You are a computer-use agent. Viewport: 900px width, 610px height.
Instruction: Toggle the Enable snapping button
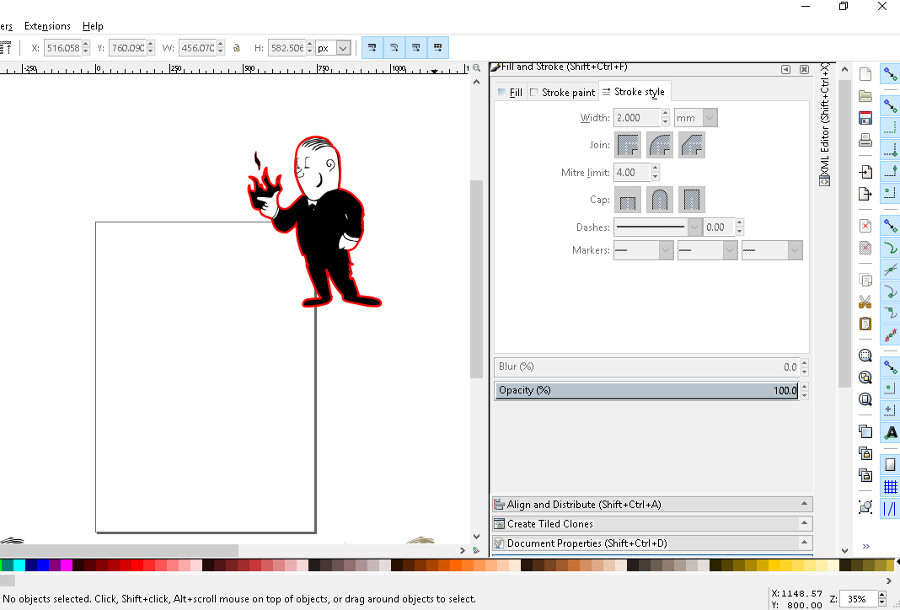point(890,75)
